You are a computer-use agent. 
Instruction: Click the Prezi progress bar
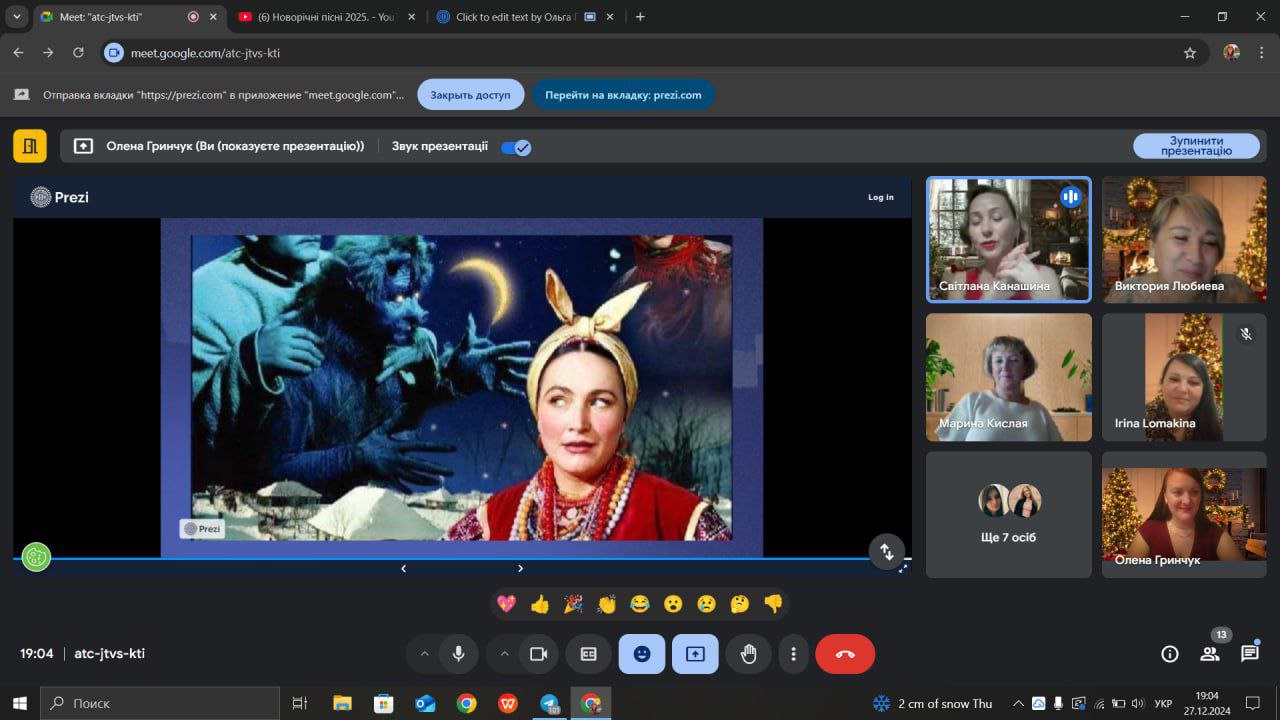pyautogui.click(x=462, y=559)
